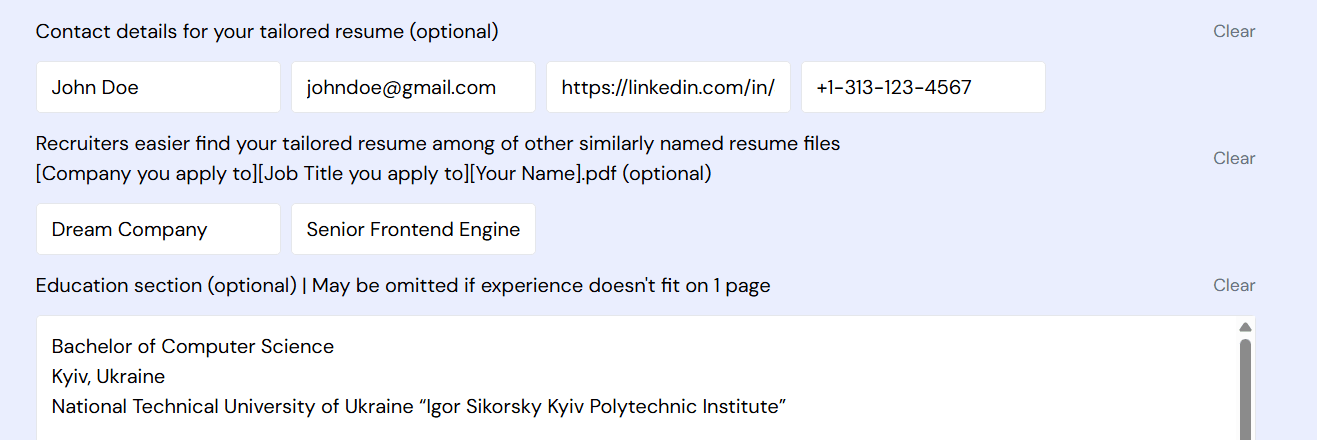Click the file name pattern text ending in .pdf

point(373,173)
